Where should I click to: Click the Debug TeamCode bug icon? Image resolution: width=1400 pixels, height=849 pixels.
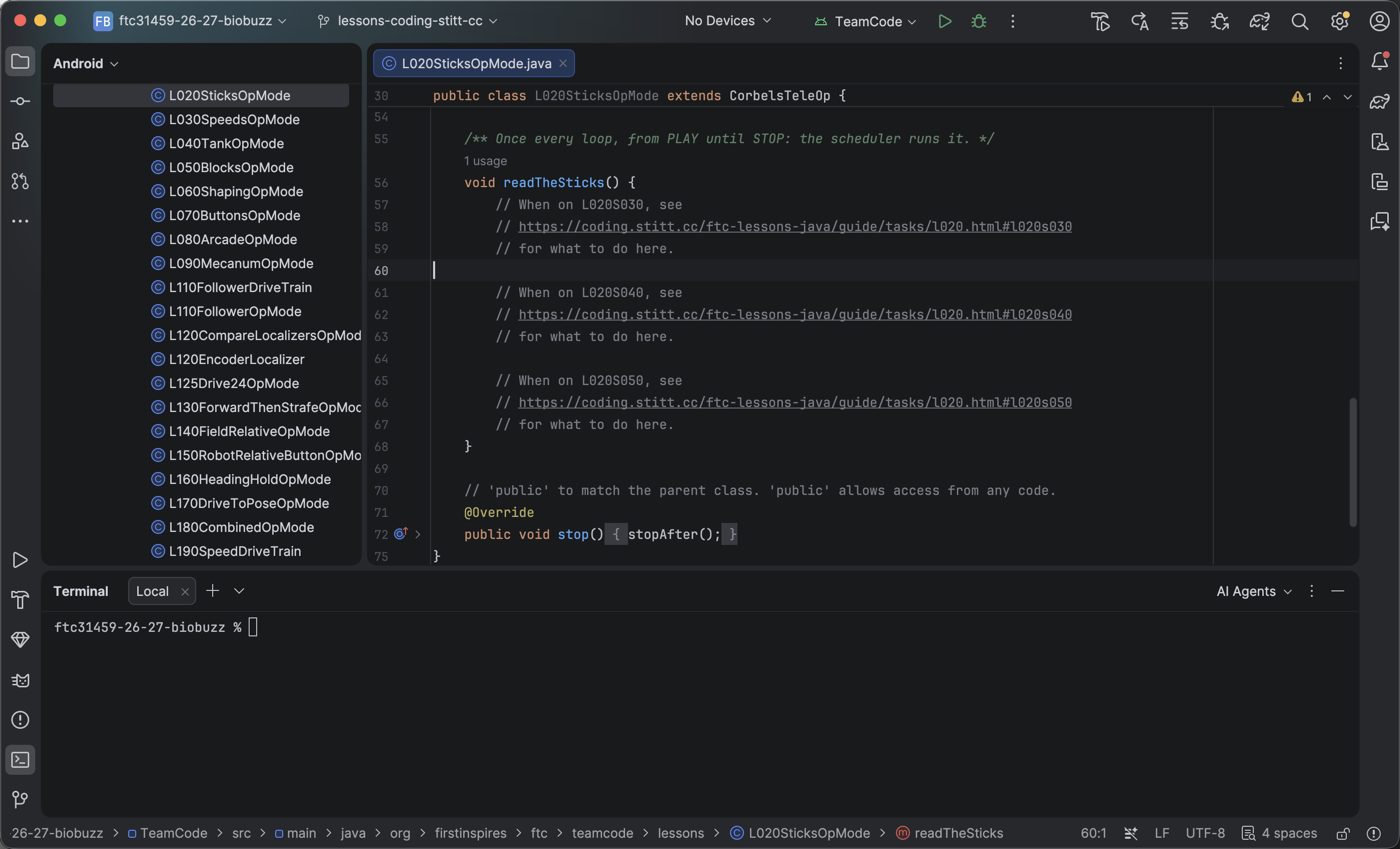[x=979, y=21]
